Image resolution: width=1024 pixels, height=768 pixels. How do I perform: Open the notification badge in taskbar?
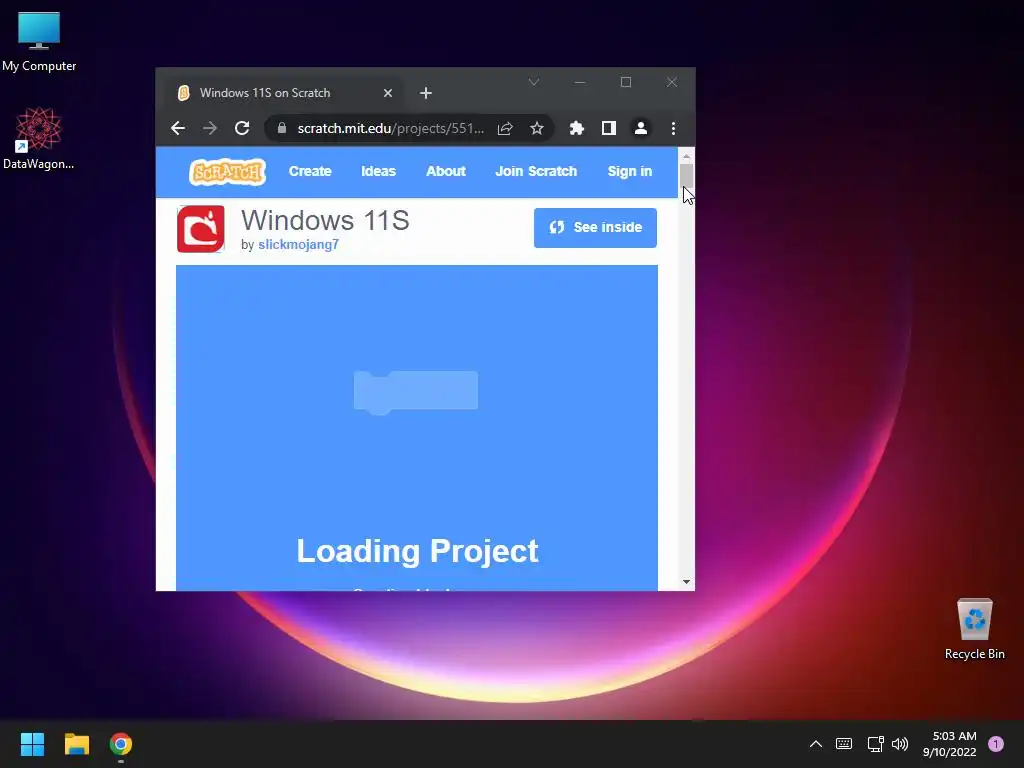coord(996,744)
